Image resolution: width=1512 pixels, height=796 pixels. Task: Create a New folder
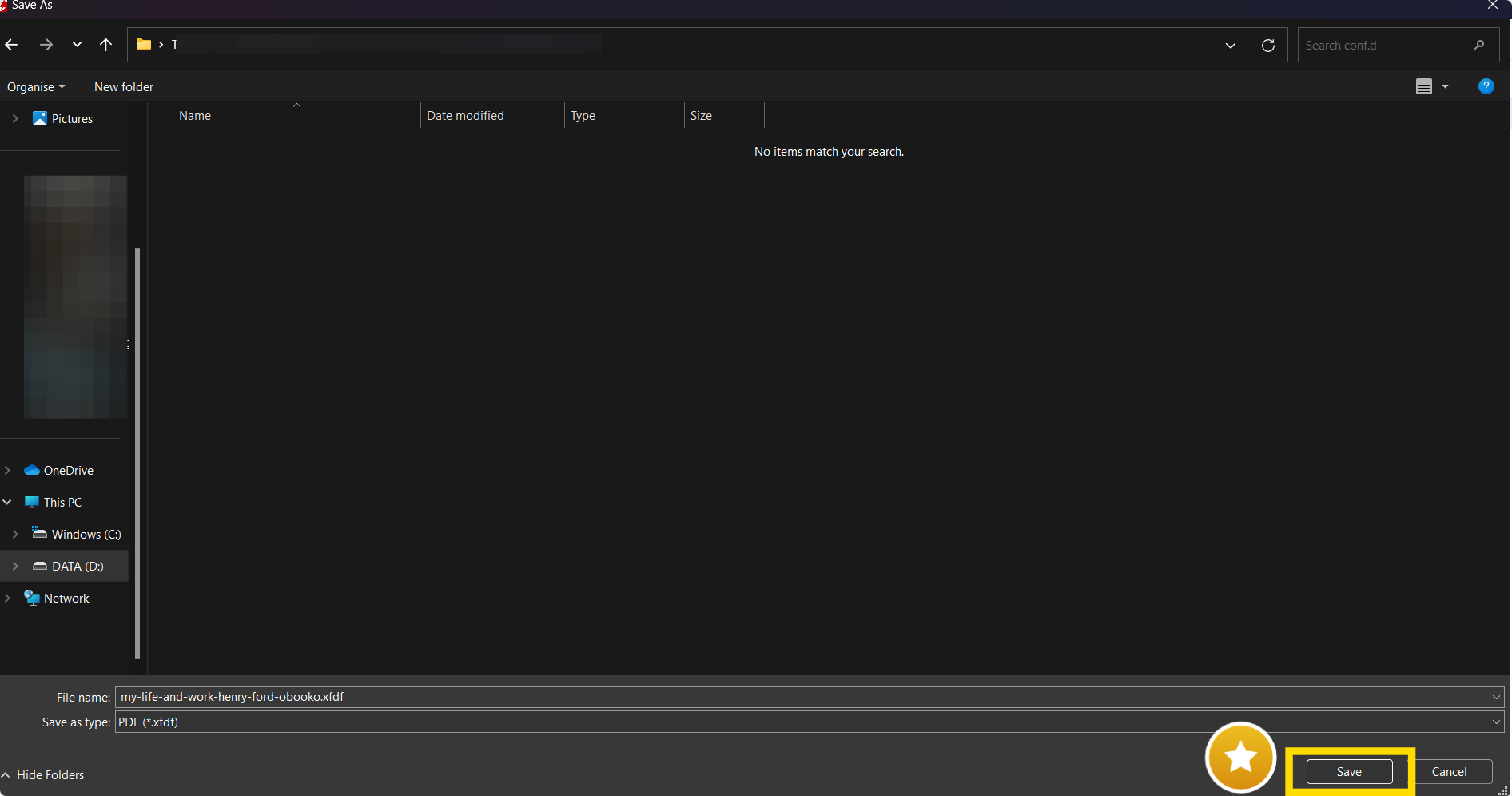click(x=124, y=86)
